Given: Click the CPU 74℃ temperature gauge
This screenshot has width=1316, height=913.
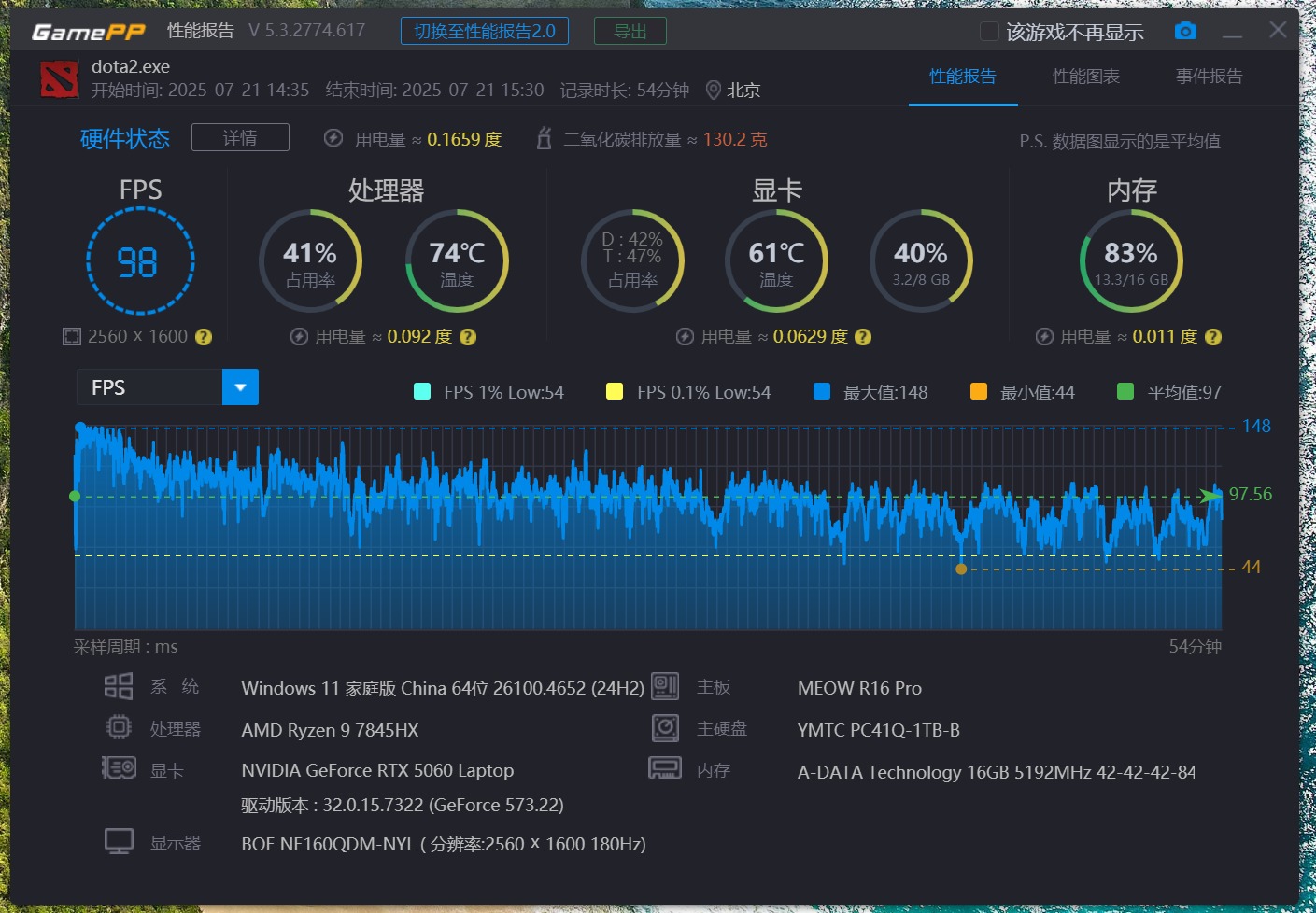Looking at the screenshot, I should pyautogui.click(x=457, y=261).
